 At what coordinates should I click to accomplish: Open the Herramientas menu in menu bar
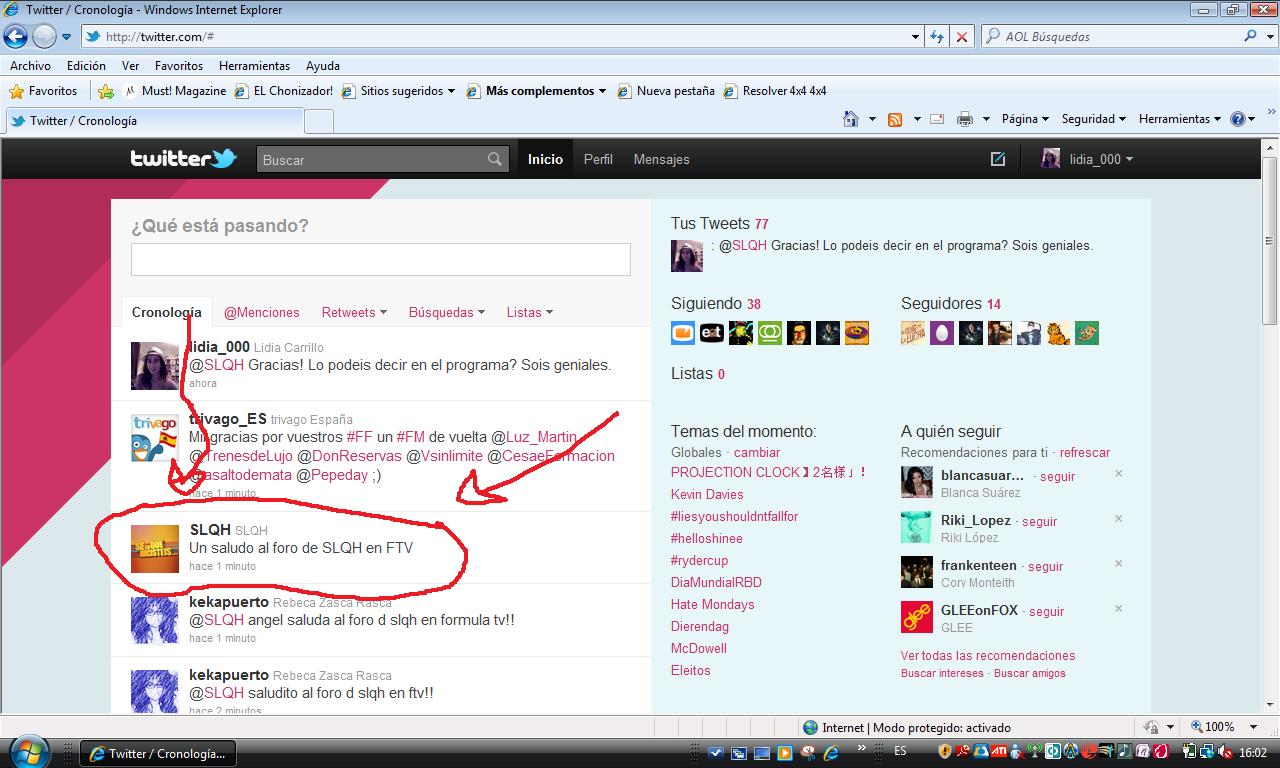pyautogui.click(x=254, y=66)
